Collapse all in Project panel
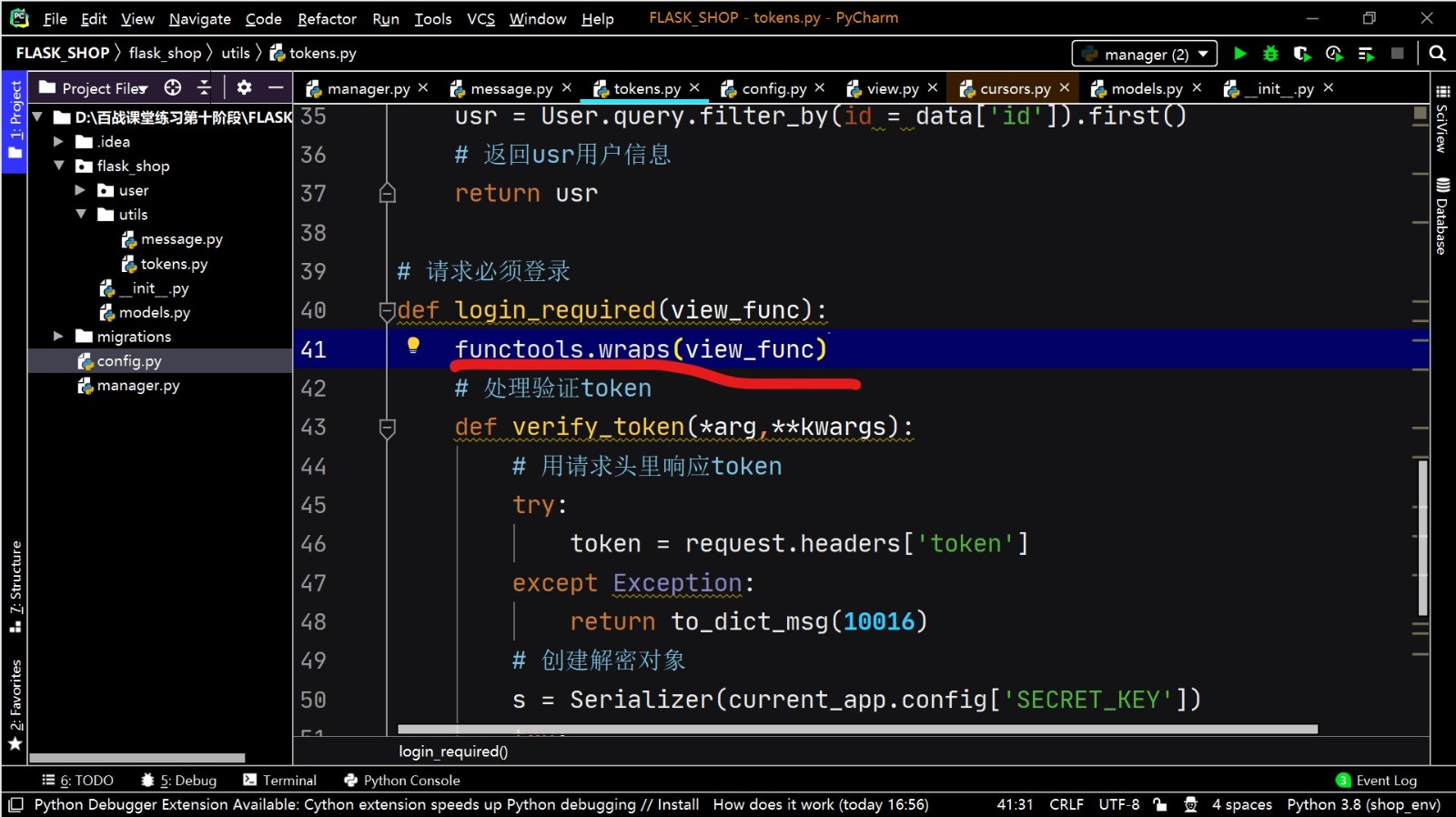1456x817 pixels. [205, 87]
